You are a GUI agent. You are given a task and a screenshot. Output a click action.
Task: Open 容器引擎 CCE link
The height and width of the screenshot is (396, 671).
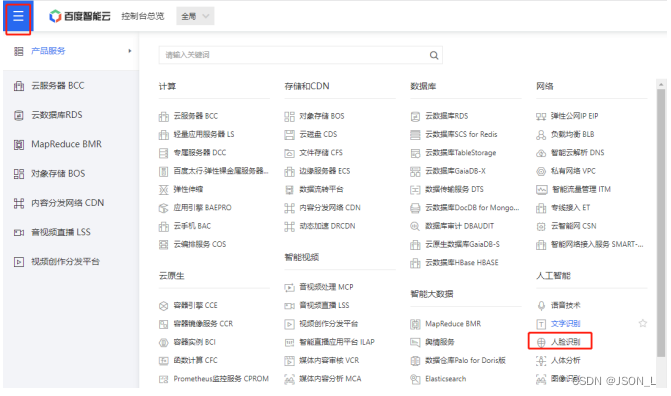point(196,305)
